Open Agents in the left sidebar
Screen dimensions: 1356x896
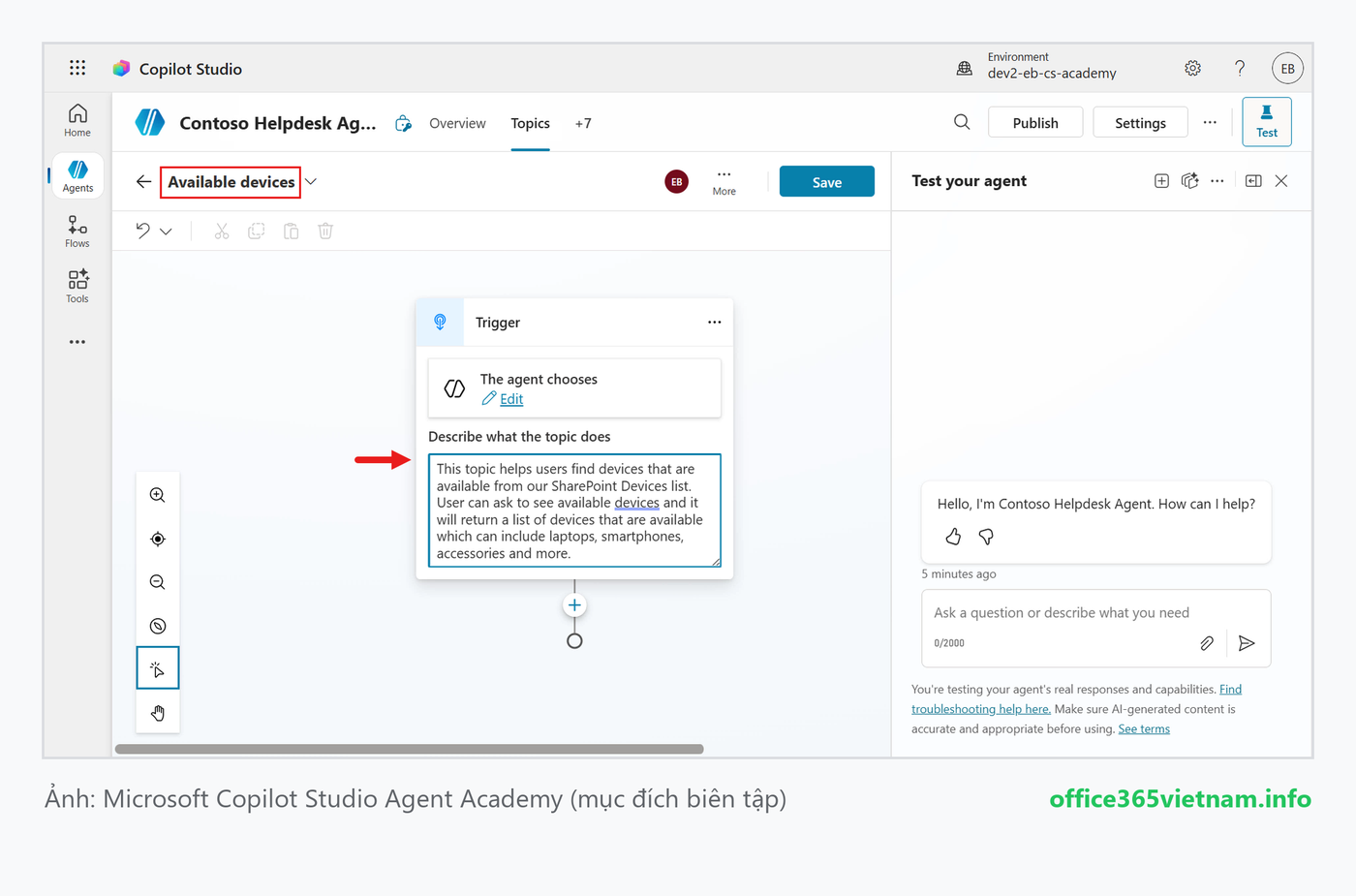(x=77, y=176)
